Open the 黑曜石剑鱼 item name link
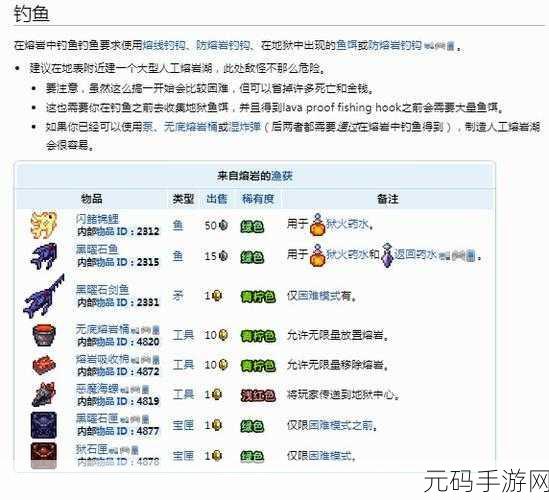Screen dimensions: 549x500 [103, 290]
